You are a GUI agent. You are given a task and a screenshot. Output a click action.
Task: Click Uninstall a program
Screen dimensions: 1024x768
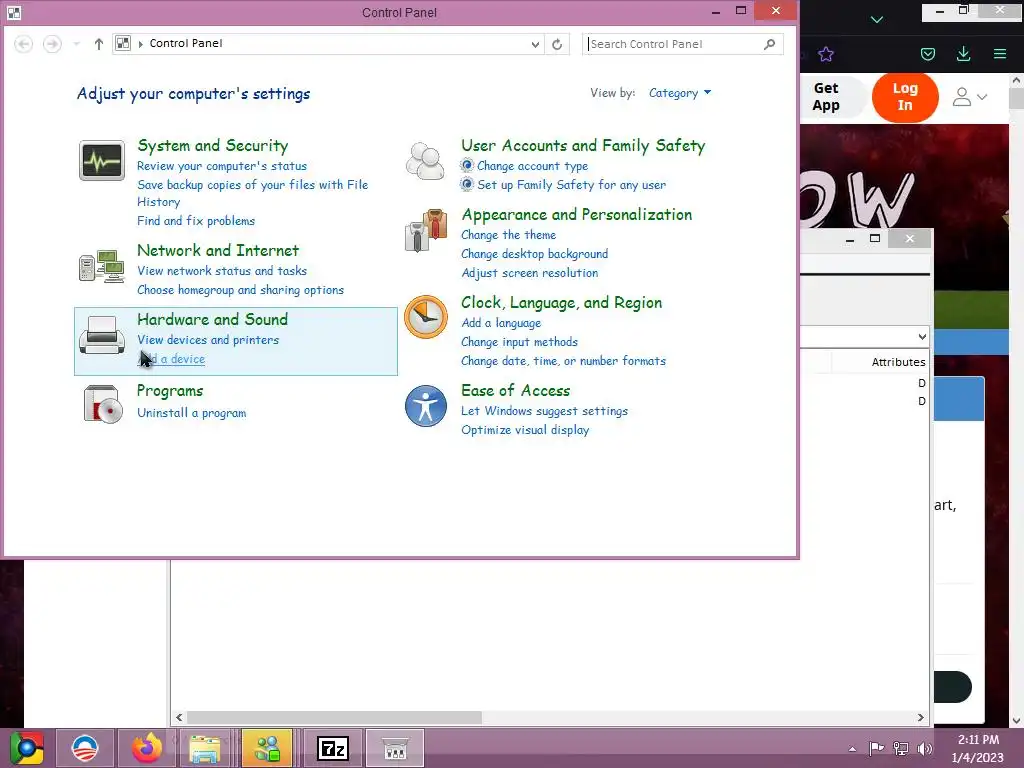[191, 413]
